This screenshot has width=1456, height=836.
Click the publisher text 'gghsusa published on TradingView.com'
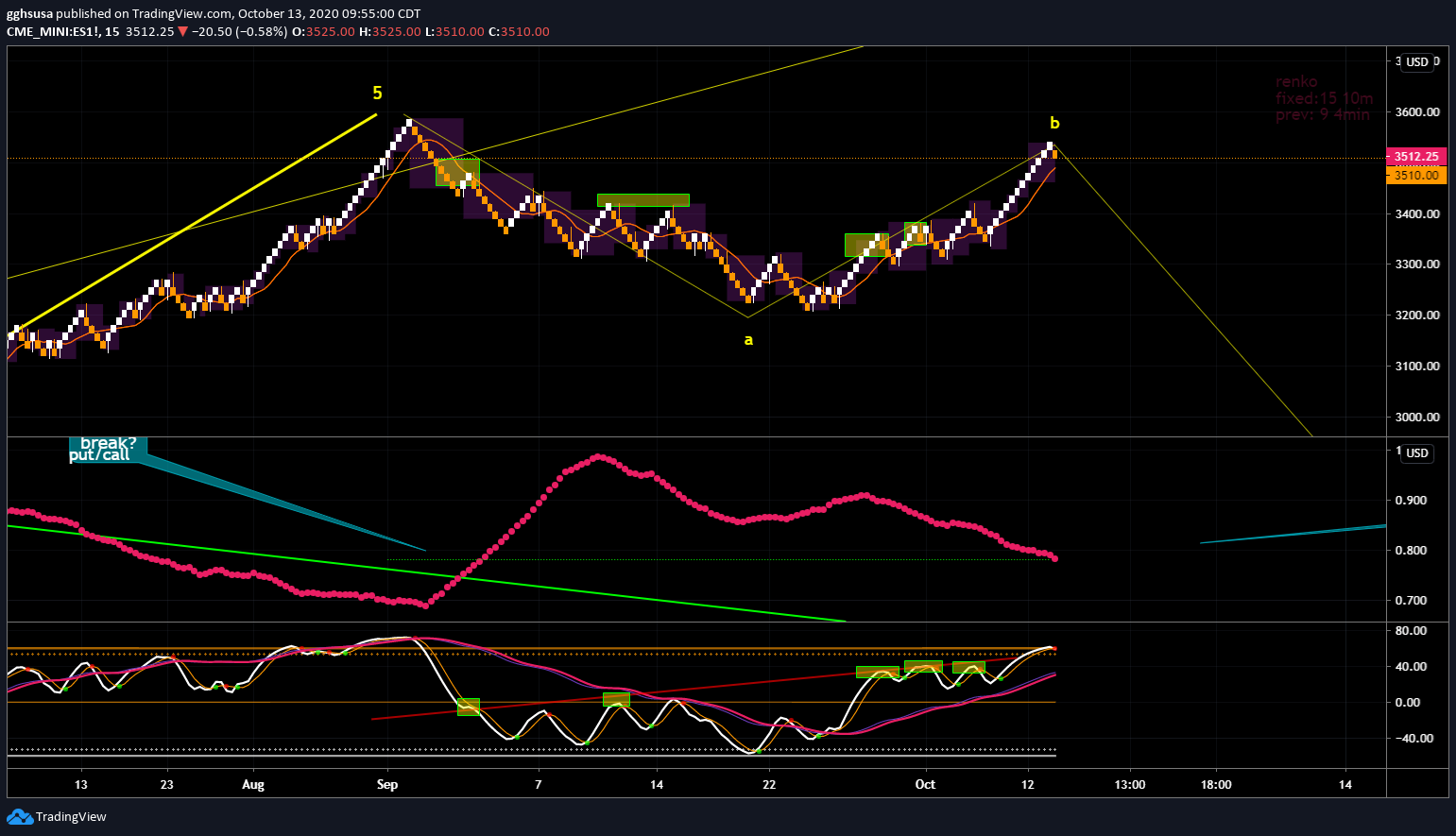click(x=119, y=14)
